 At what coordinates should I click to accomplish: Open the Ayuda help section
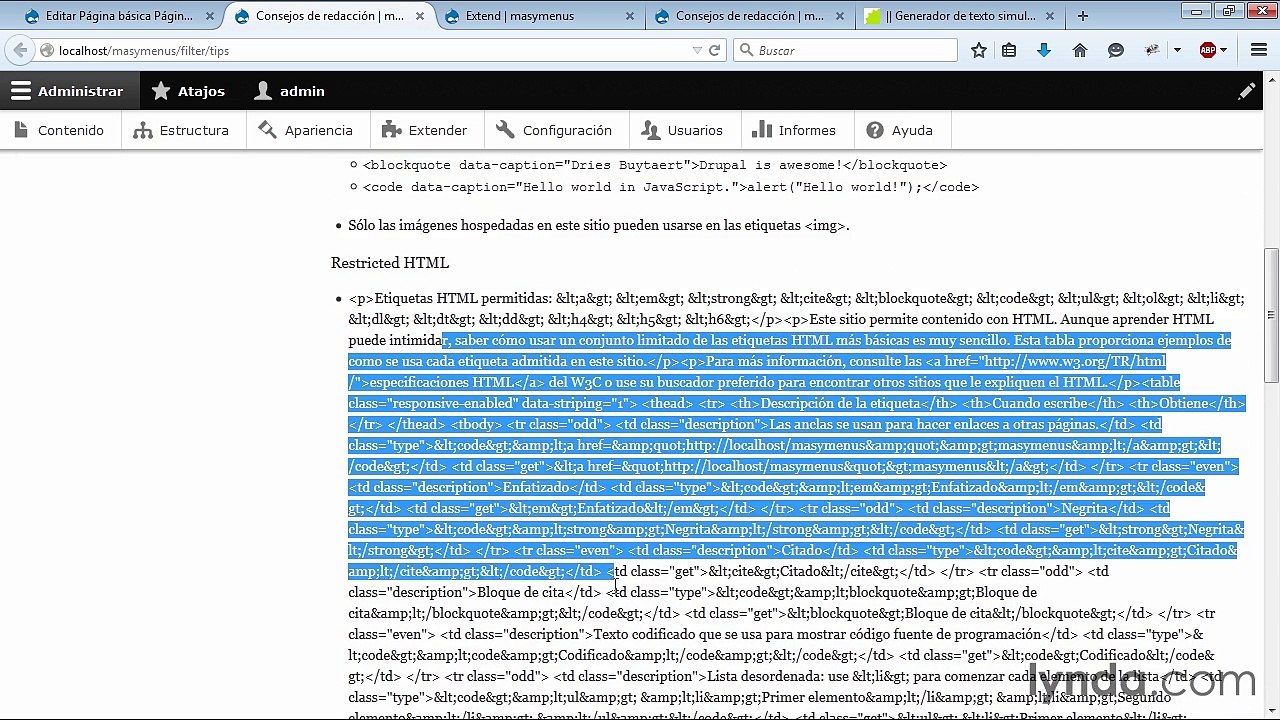901,130
